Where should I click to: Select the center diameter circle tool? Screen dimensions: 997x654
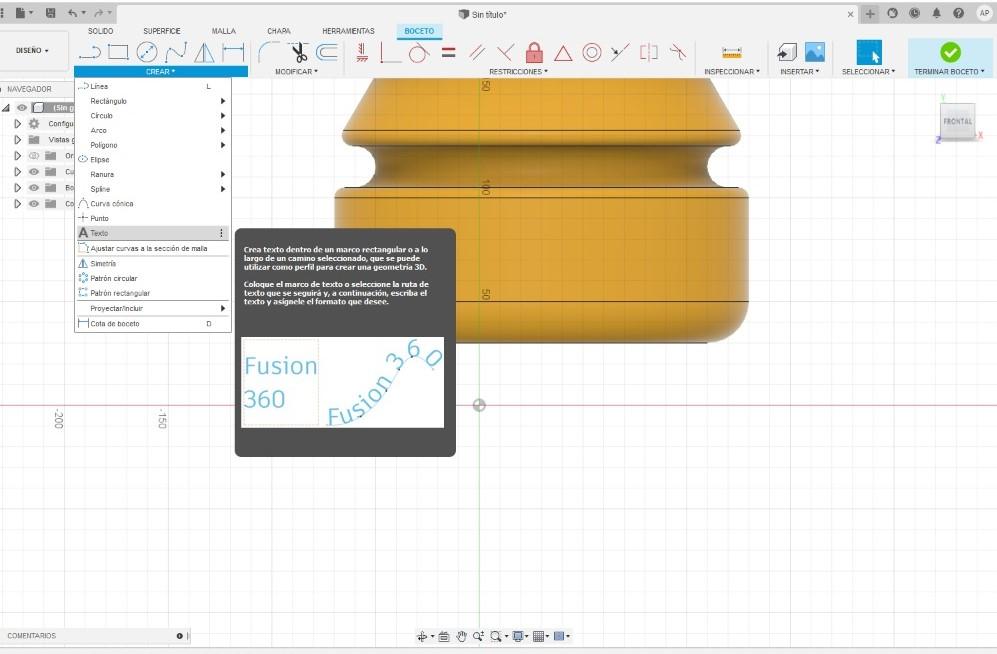coord(147,52)
